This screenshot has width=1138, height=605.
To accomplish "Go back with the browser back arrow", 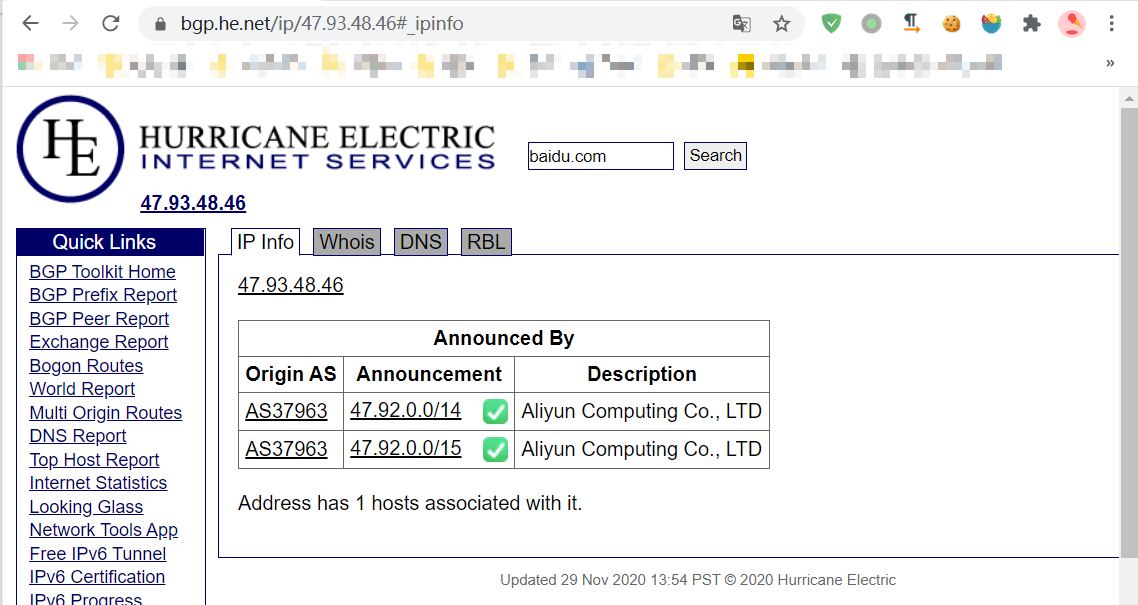I will coord(30,23).
